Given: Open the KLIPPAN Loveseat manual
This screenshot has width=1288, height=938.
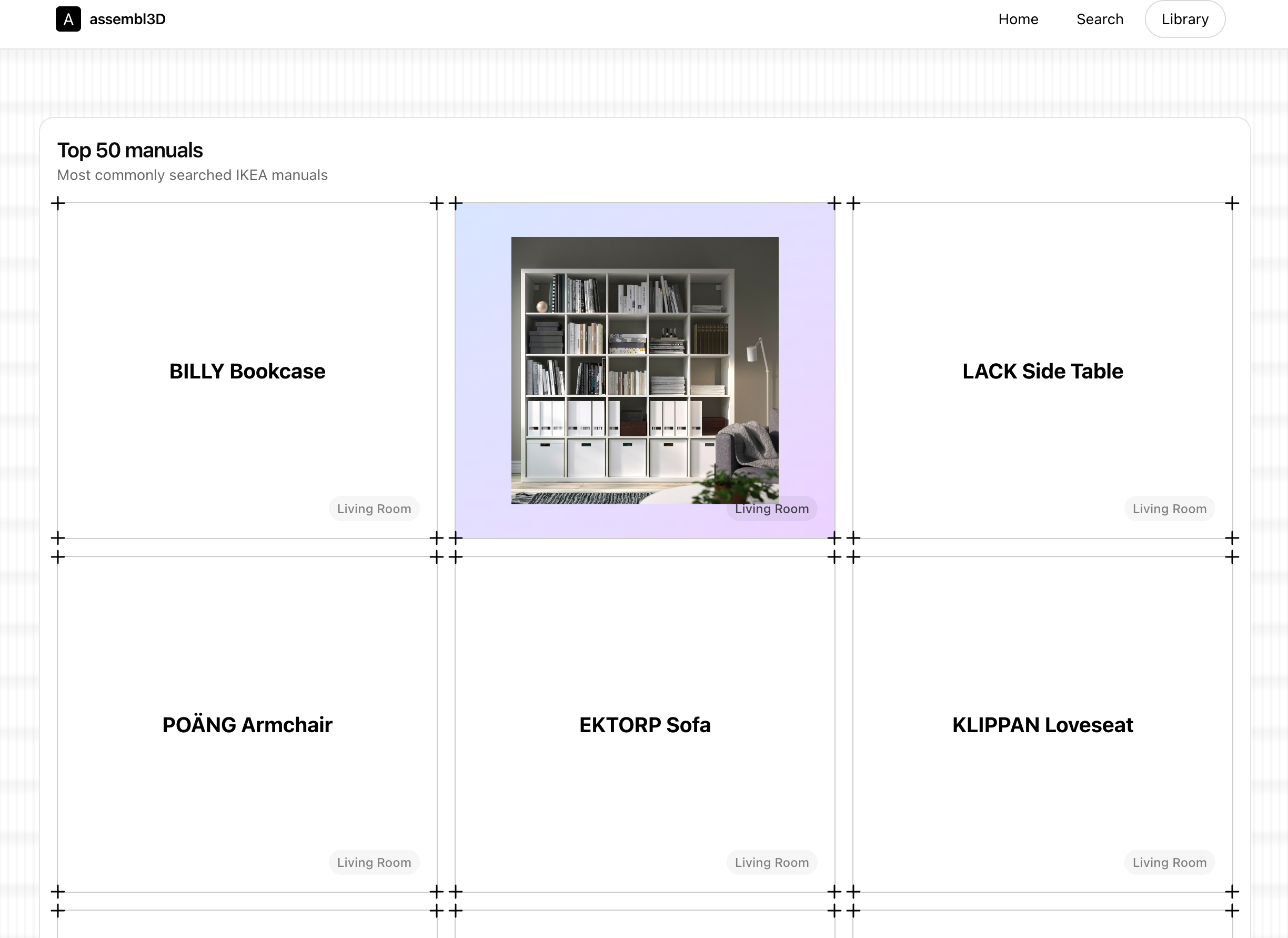Looking at the screenshot, I should point(1042,724).
